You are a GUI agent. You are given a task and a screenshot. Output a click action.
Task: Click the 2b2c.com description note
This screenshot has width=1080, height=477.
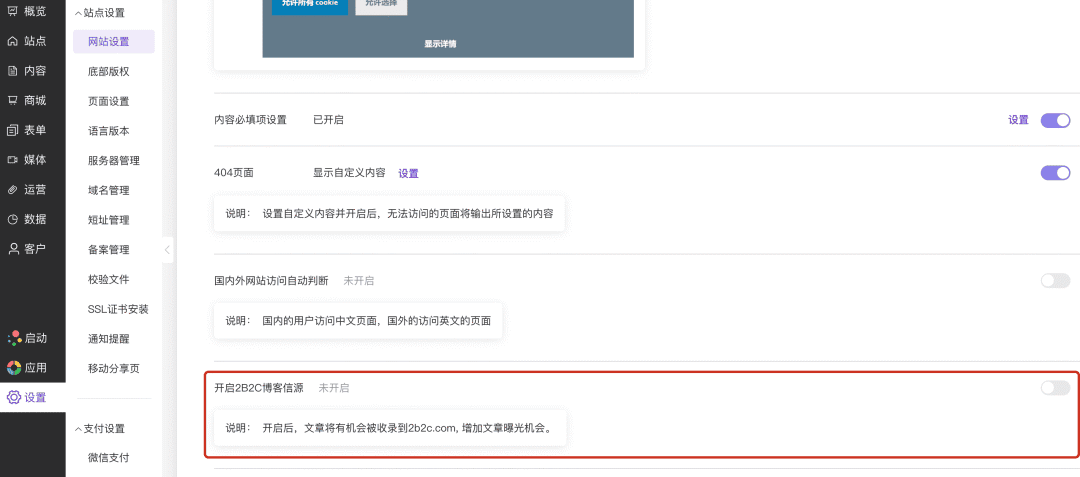pos(390,427)
